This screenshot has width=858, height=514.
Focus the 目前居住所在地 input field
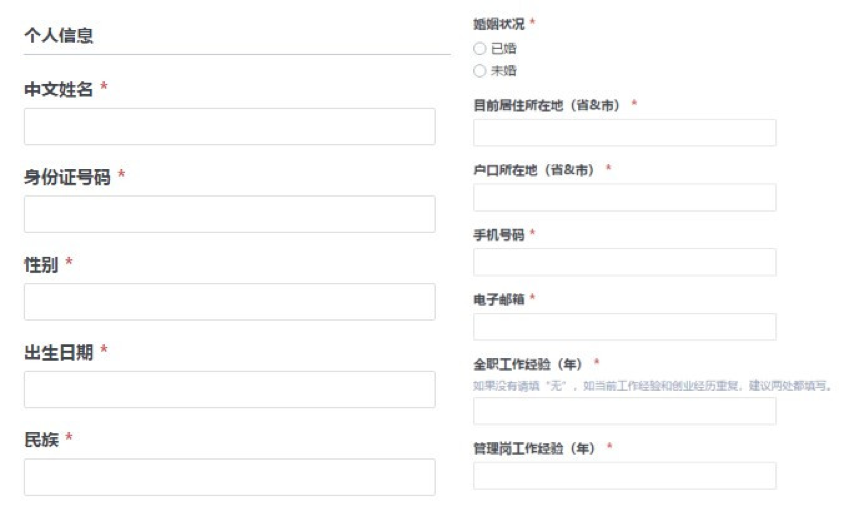point(624,133)
